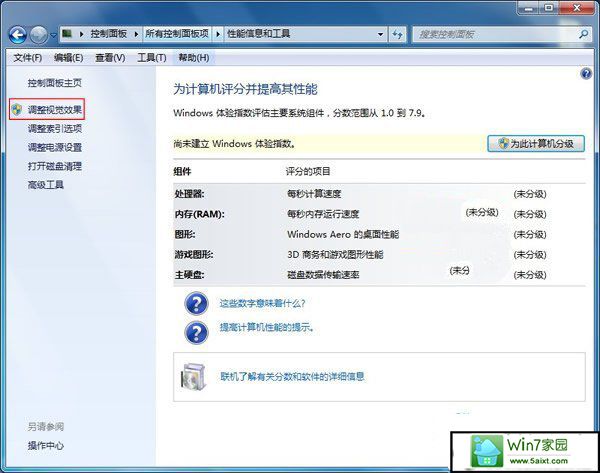Screen dimensions: 600x473
Task: Select 性能信息和工具 breadcrumb
Action: click(259, 34)
